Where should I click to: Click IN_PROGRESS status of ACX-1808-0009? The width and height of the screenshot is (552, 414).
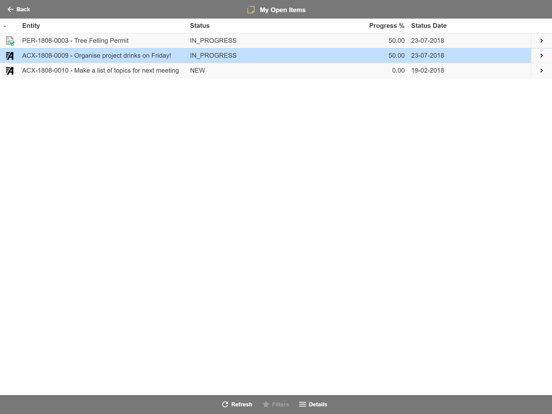[213, 56]
